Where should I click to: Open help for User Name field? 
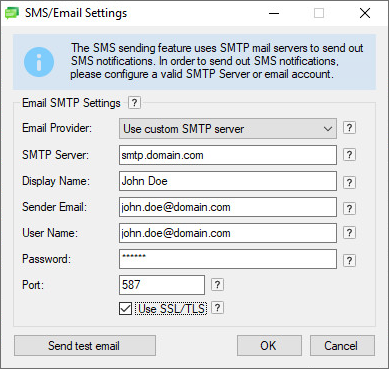[x=349, y=233]
